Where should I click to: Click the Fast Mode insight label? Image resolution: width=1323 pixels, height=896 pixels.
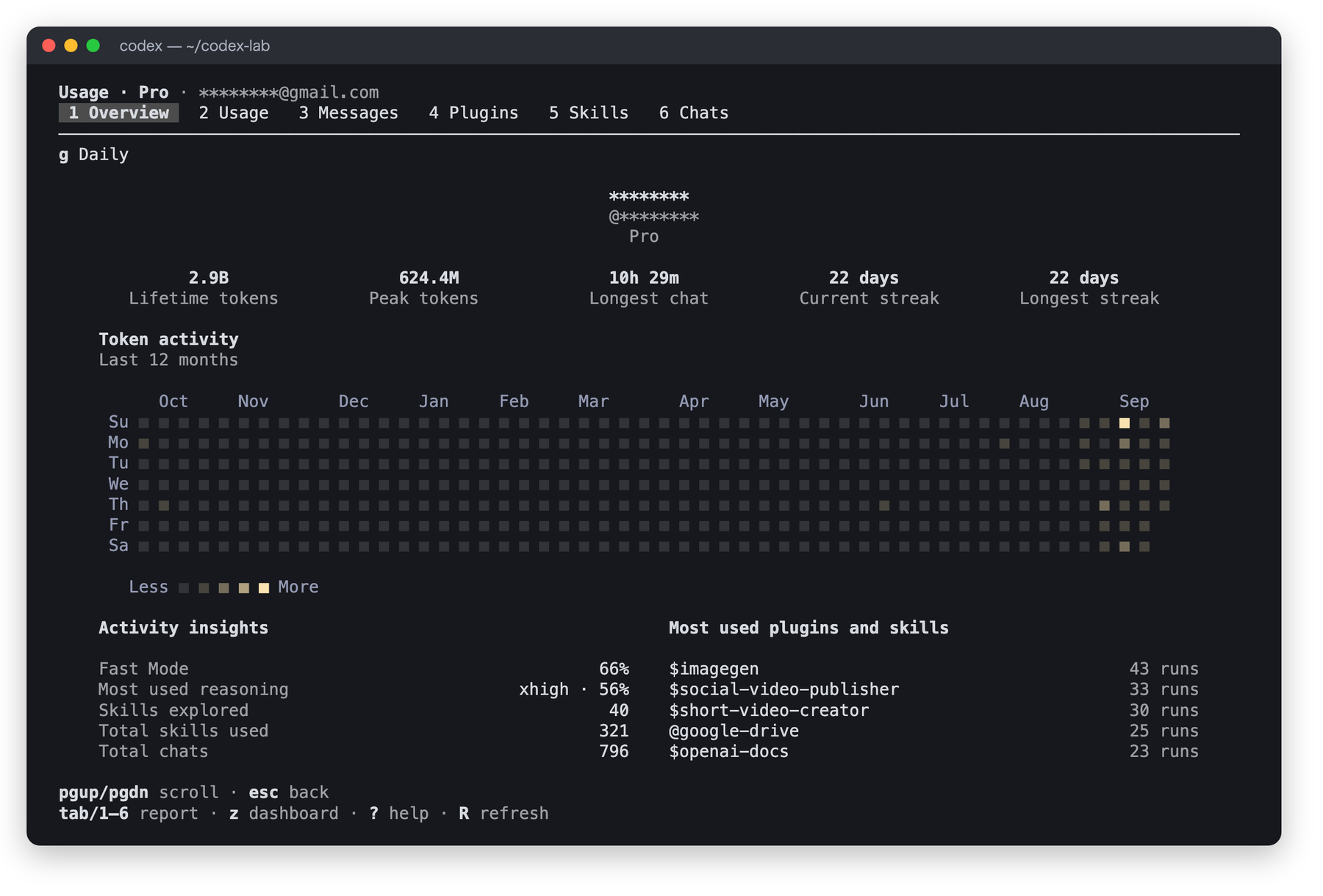pyautogui.click(x=144, y=669)
